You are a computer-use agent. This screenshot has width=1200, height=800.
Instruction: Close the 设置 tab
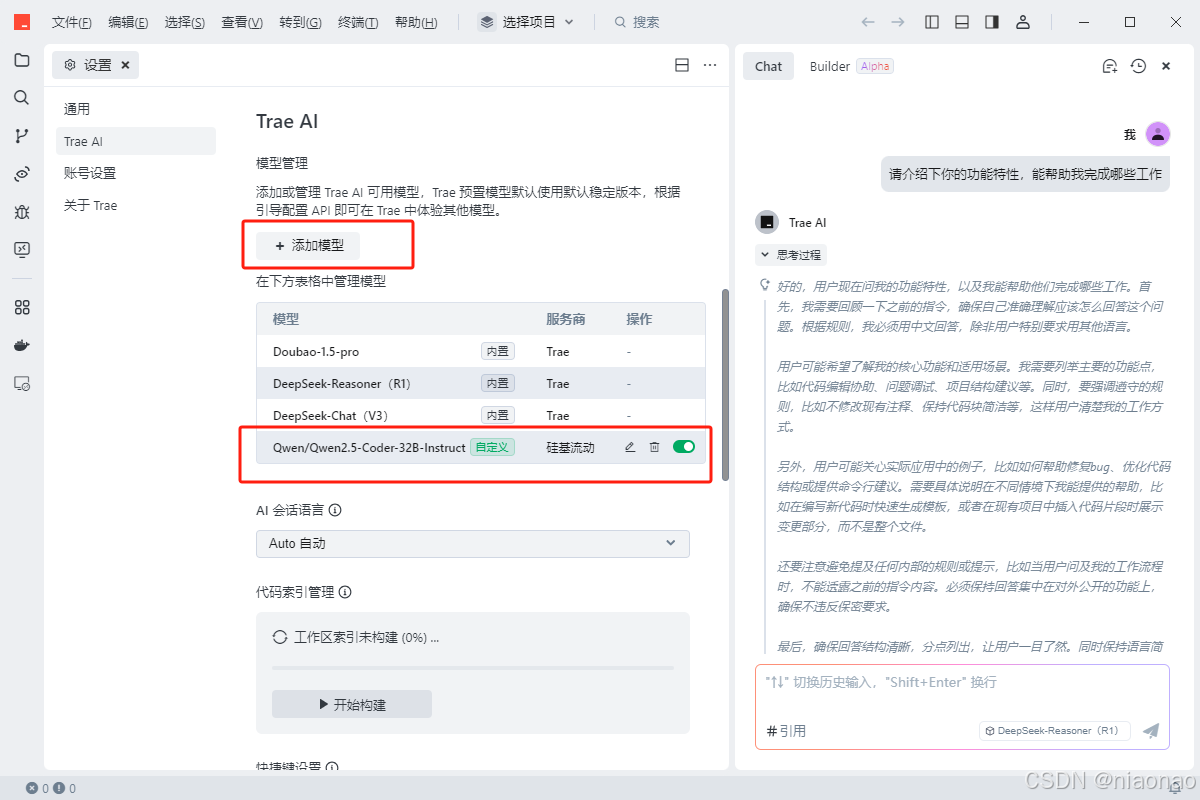125,65
